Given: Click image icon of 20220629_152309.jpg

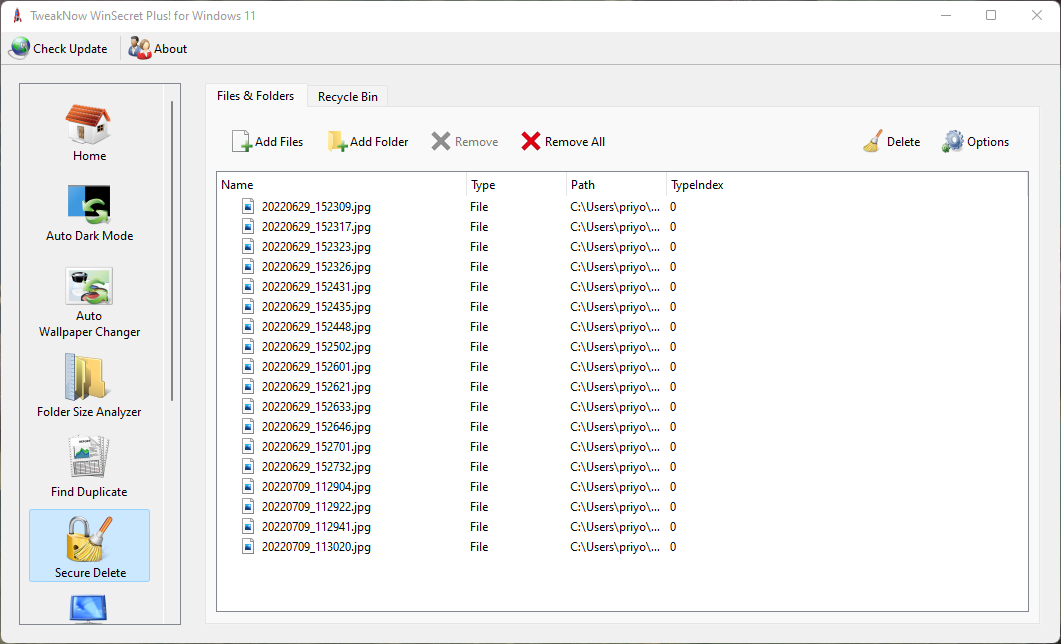Looking at the screenshot, I should pyautogui.click(x=248, y=206).
